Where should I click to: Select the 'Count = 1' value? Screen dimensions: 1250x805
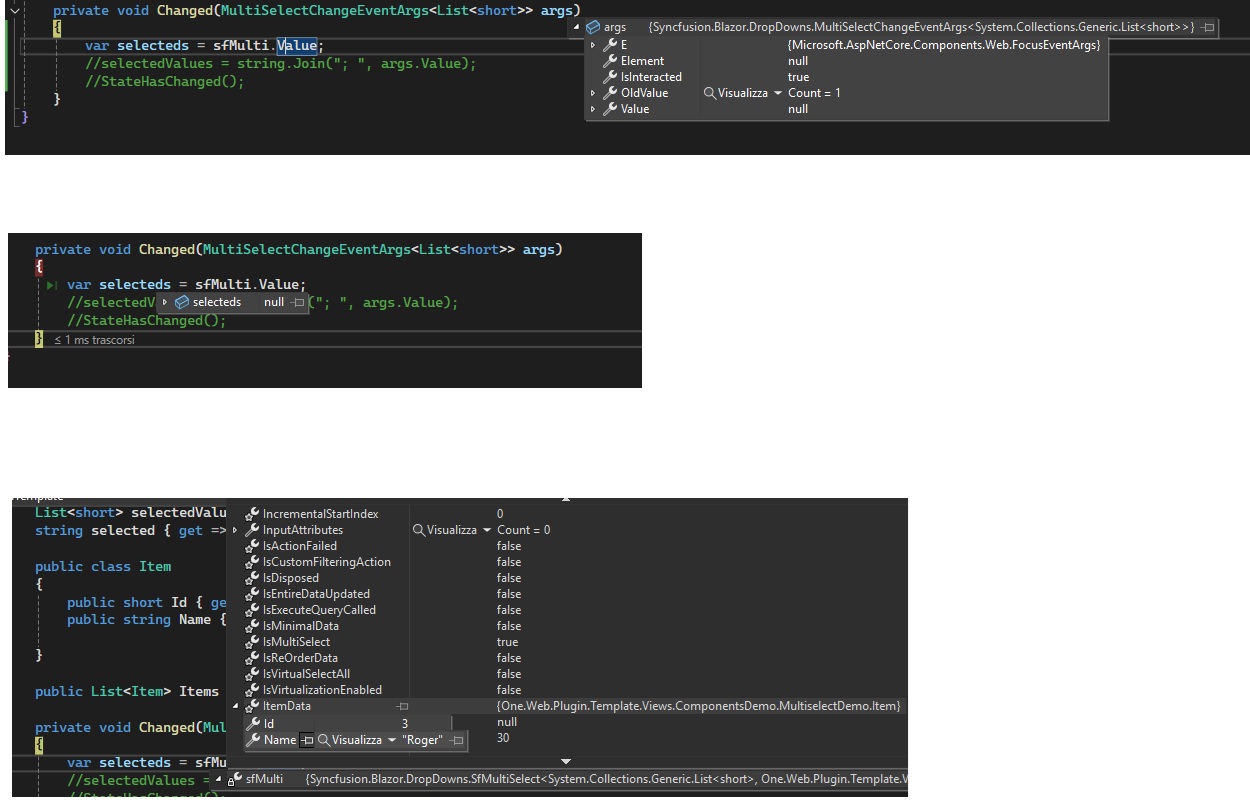814,93
